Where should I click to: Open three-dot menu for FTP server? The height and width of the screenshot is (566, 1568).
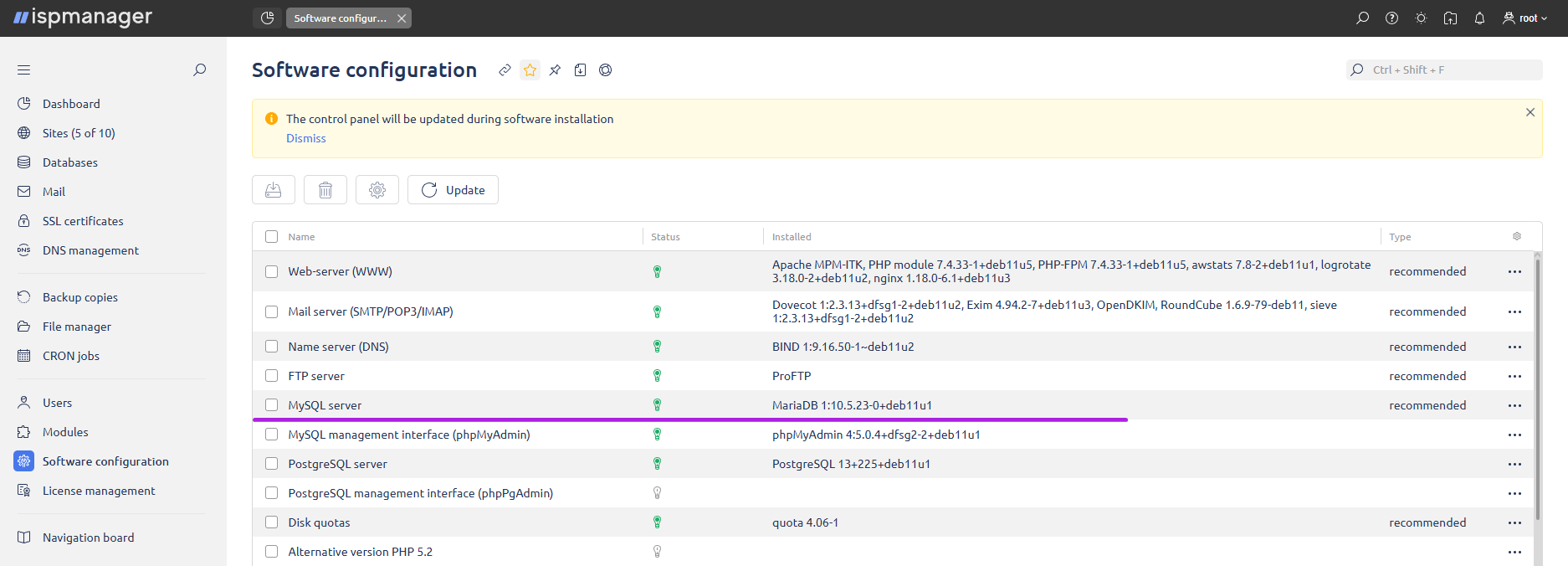[x=1514, y=376]
